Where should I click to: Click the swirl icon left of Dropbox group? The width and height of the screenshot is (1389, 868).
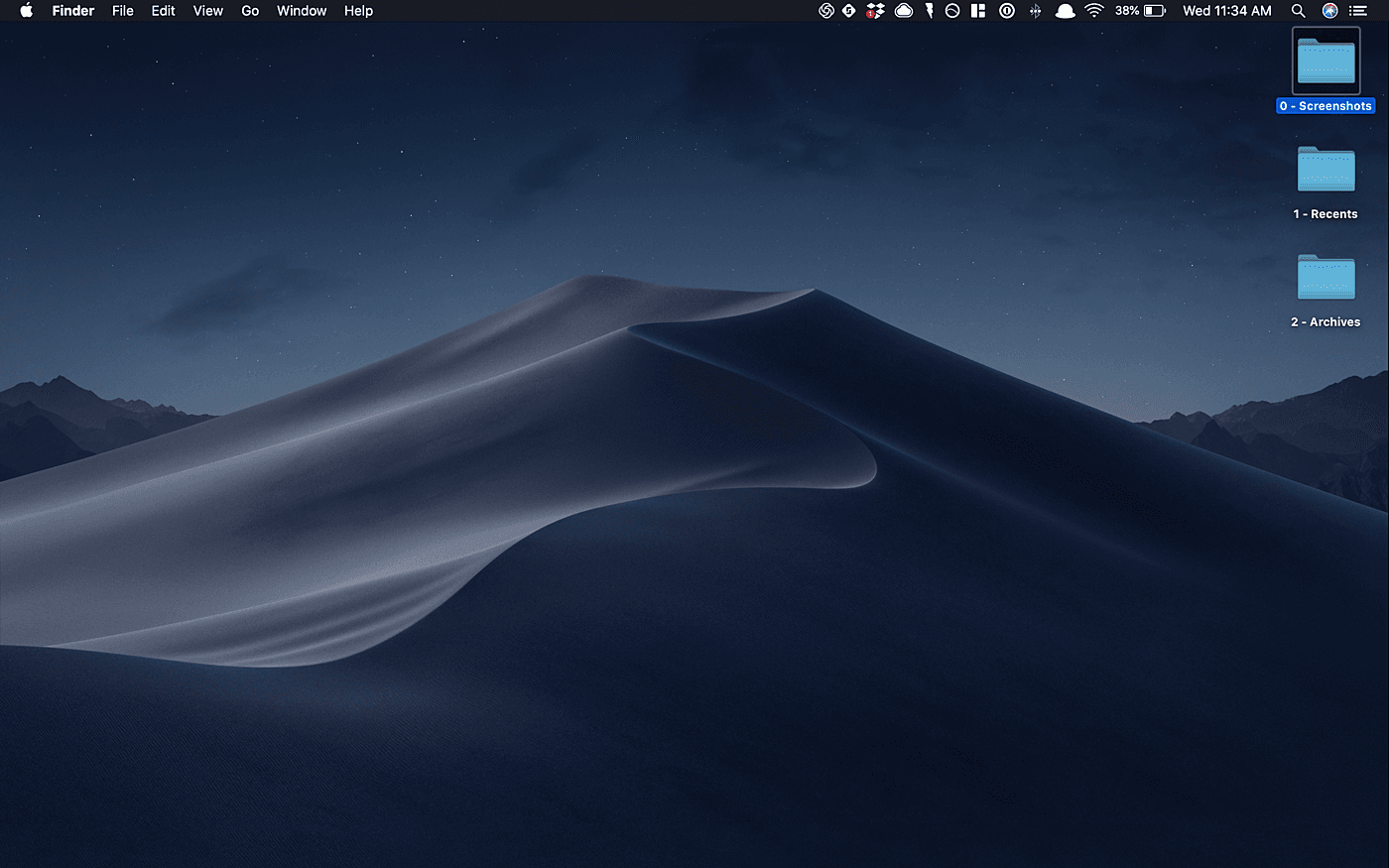[x=825, y=11]
